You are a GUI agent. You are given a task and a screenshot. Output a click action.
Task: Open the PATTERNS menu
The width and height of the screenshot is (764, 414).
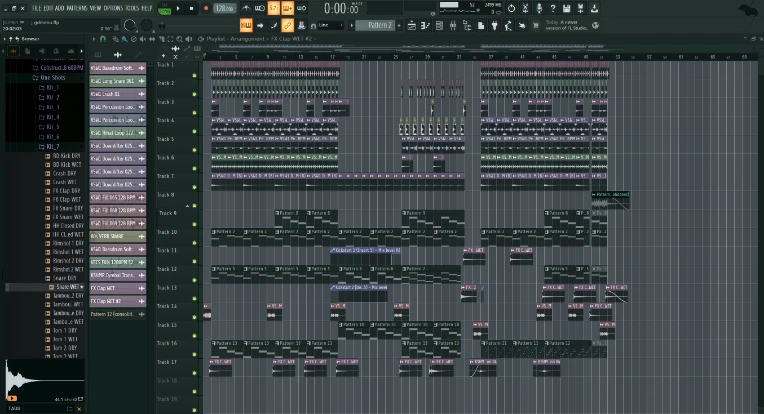79,7
